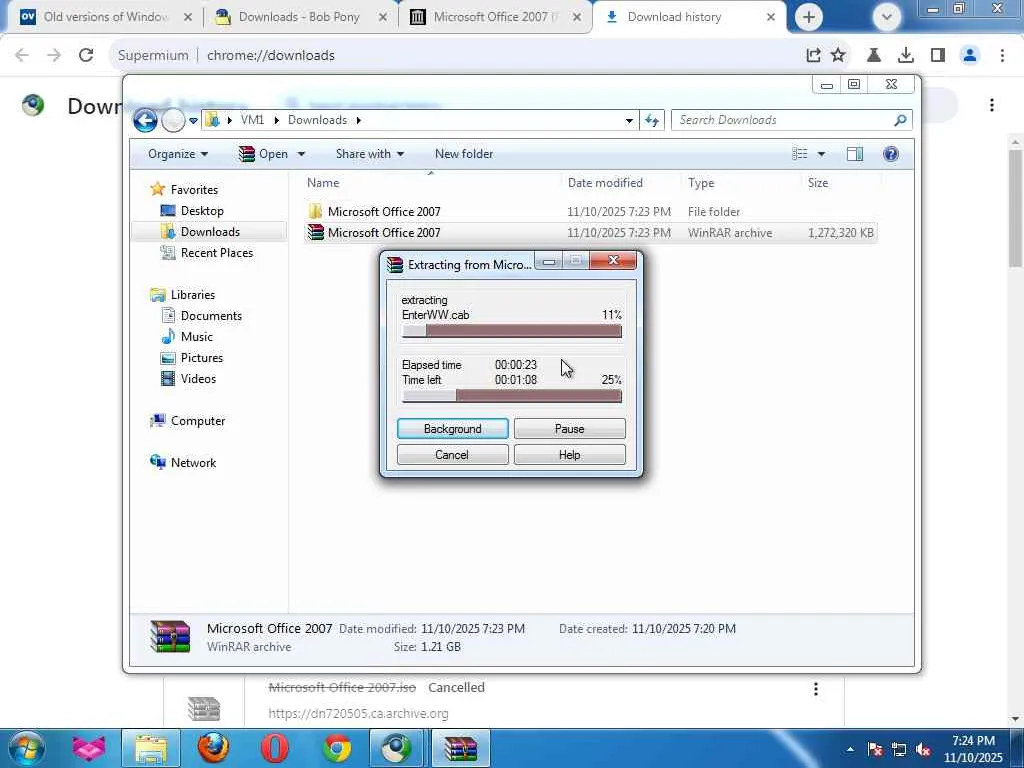
Task: Select Desktop under Favorites
Action: (202, 211)
